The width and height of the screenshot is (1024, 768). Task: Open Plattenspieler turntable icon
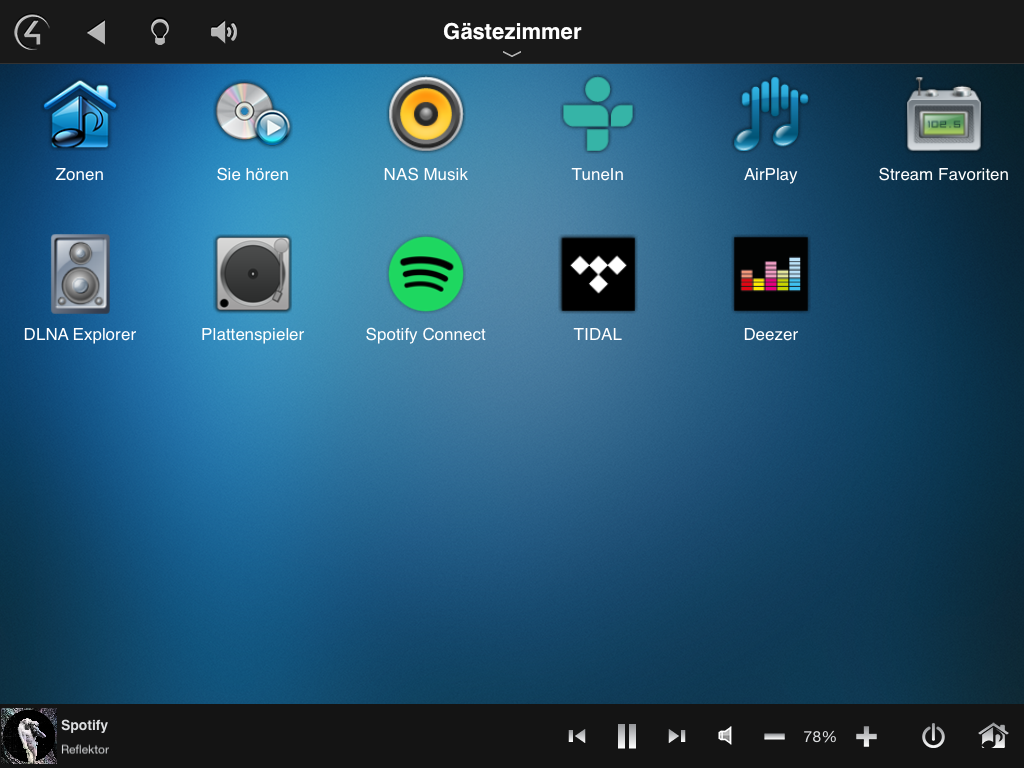pyautogui.click(x=253, y=274)
